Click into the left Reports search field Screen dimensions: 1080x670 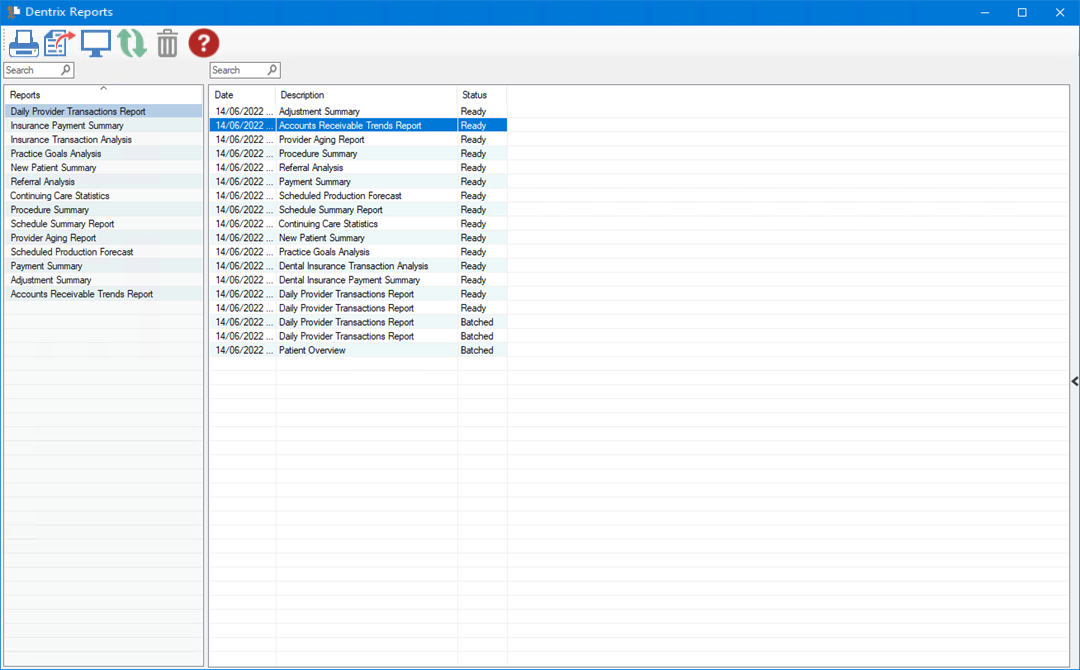tap(32, 70)
